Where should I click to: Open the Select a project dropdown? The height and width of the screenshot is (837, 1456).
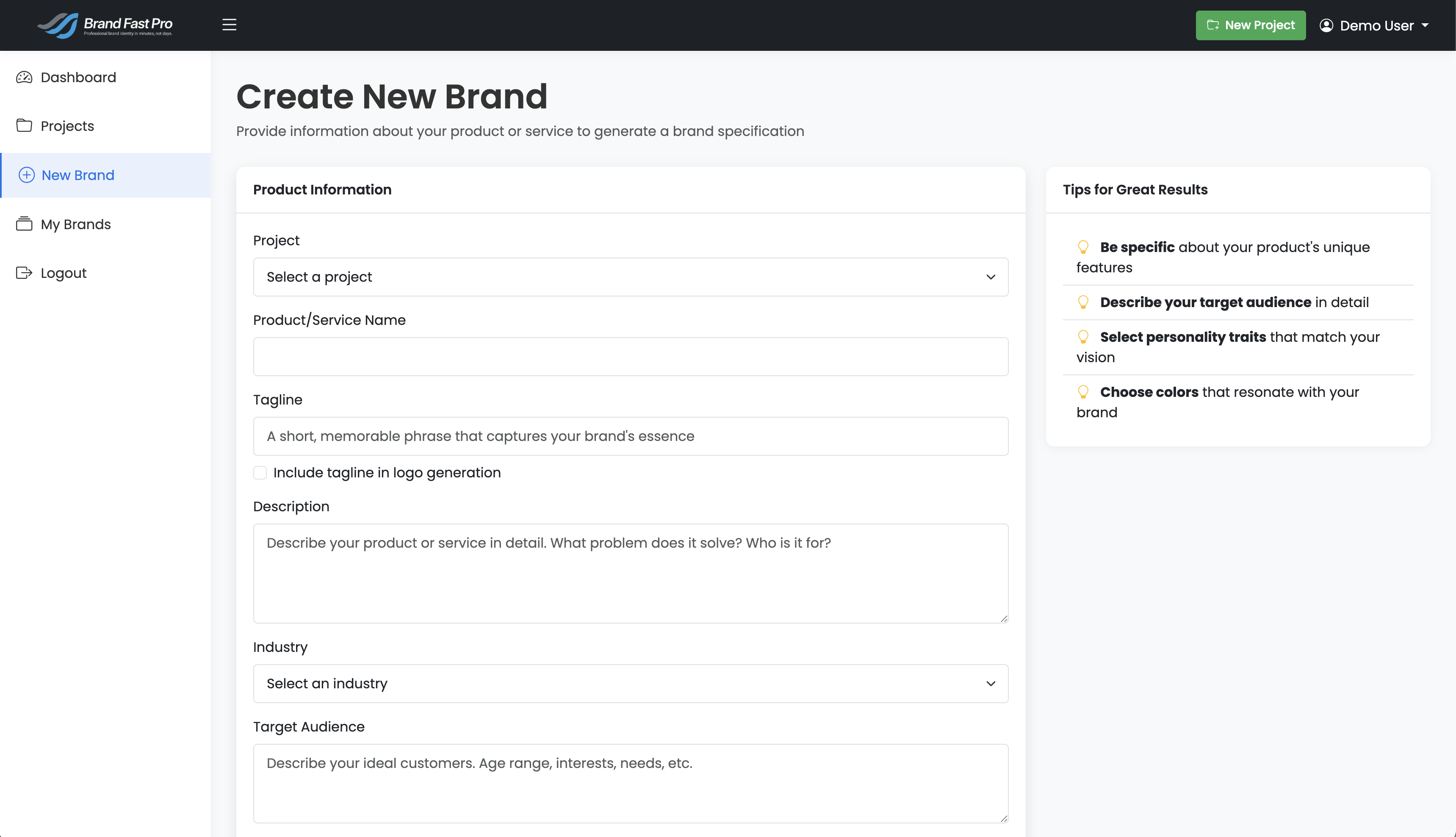(630, 277)
